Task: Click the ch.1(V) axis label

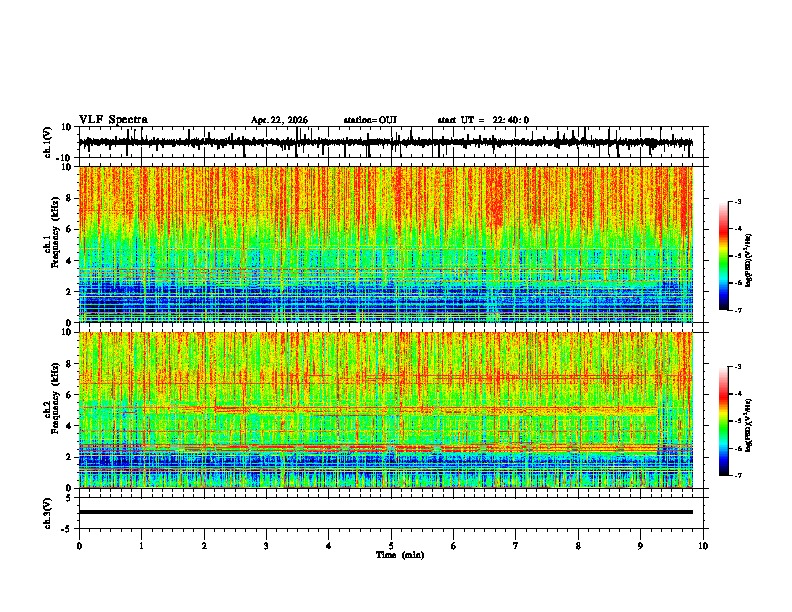Action: click(48, 142)
